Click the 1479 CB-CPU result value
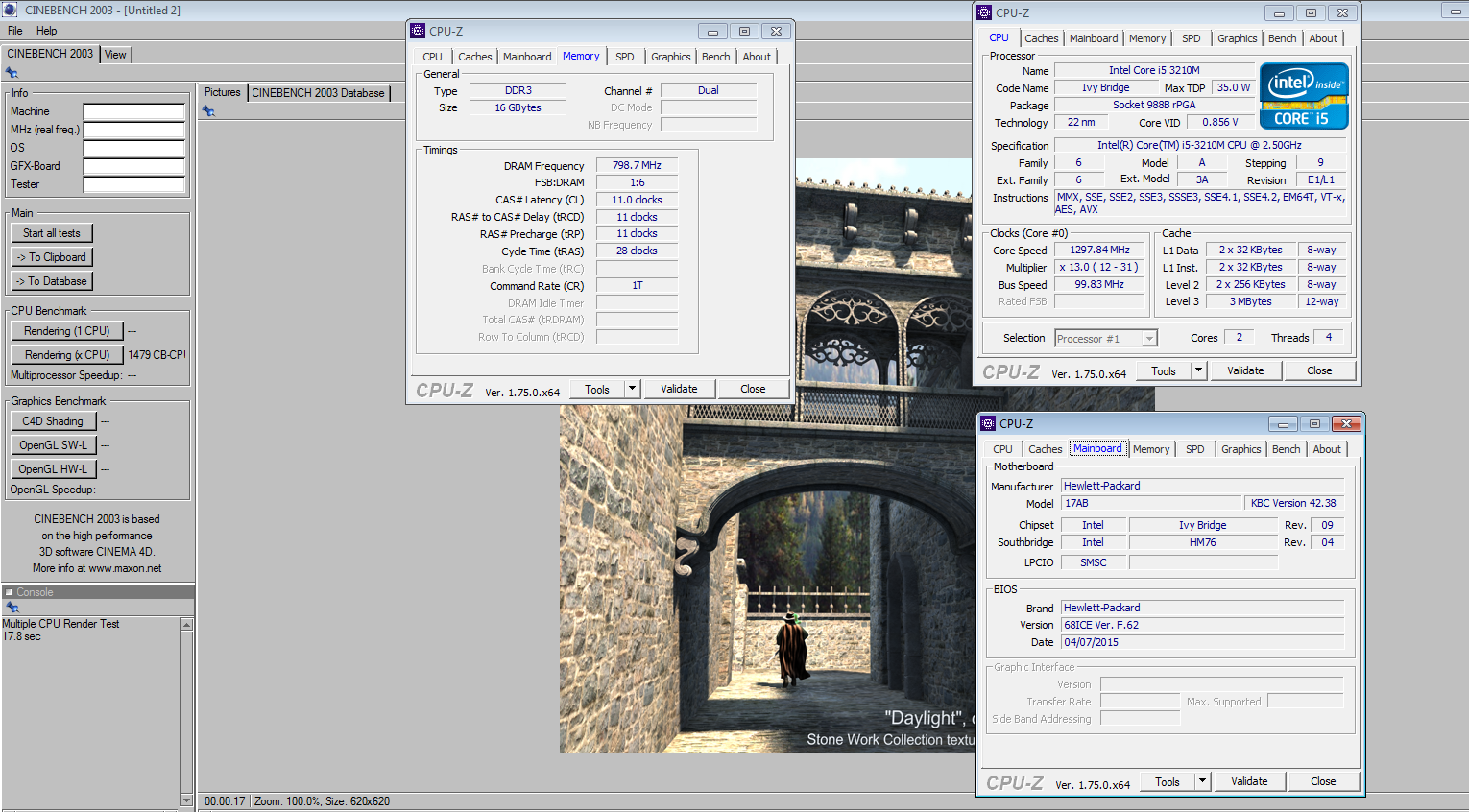Image resolution: width=1469 pixels, height=812 pixels. click(157, 355)
